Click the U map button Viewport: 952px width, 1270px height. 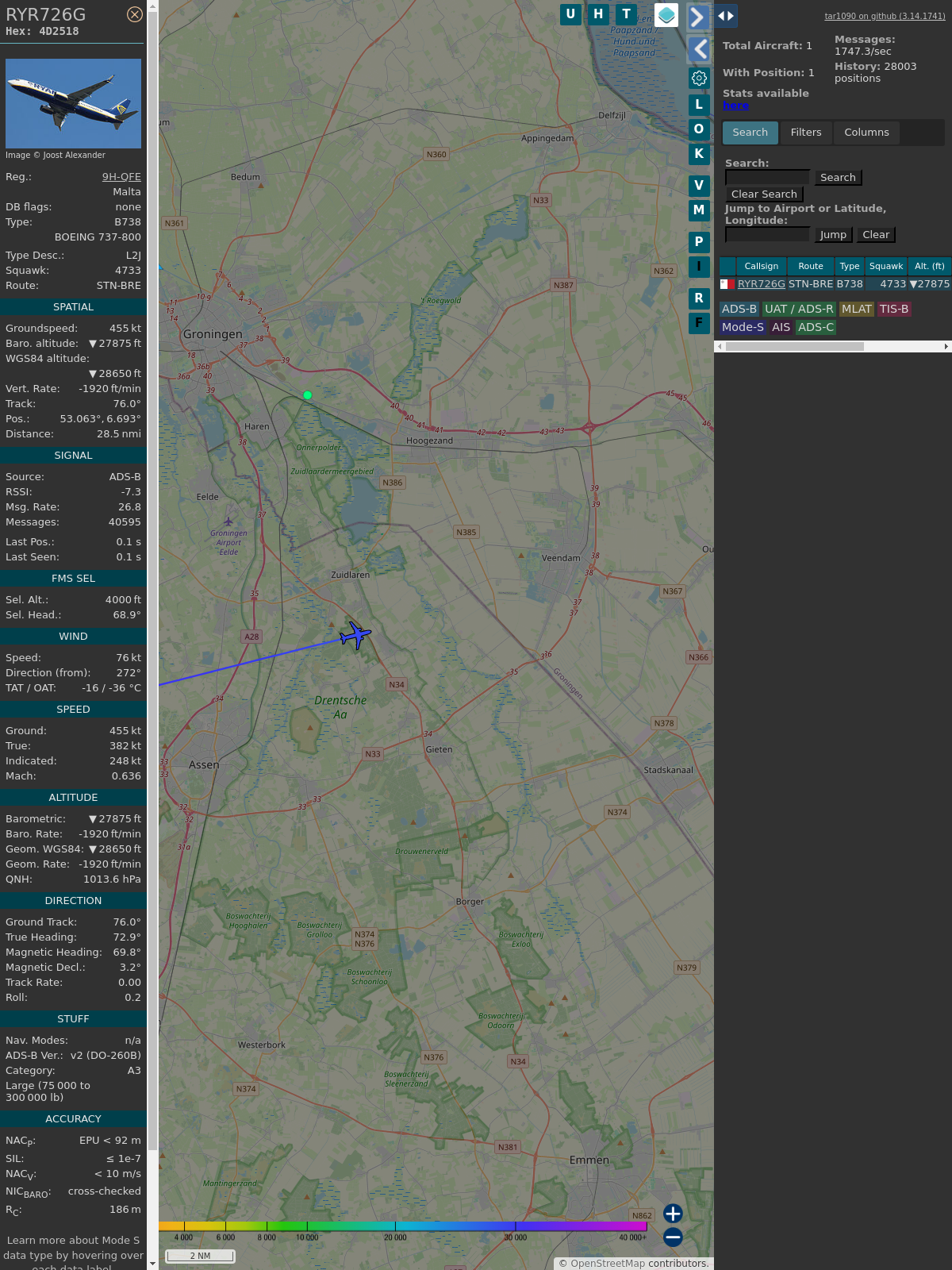pos(570,14)
